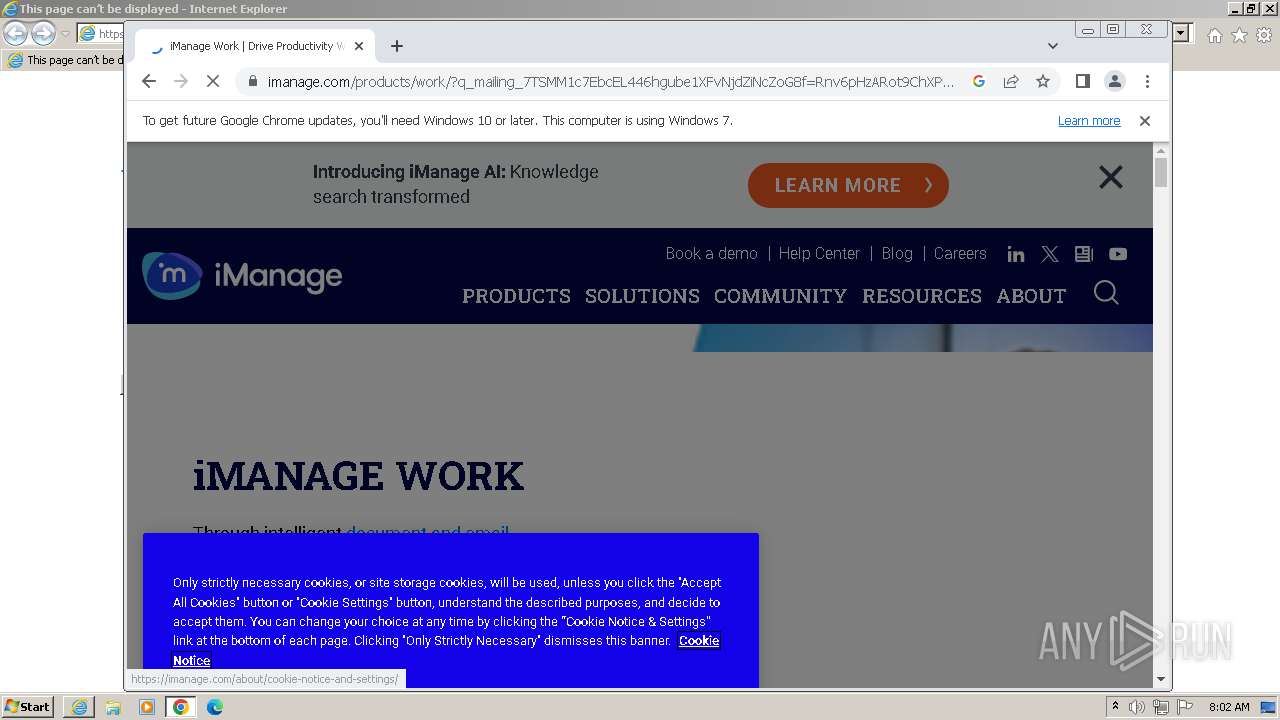The image size is (1280, 720).
Task: Open Chrome side panel icon
Action: click(1082, 82)
